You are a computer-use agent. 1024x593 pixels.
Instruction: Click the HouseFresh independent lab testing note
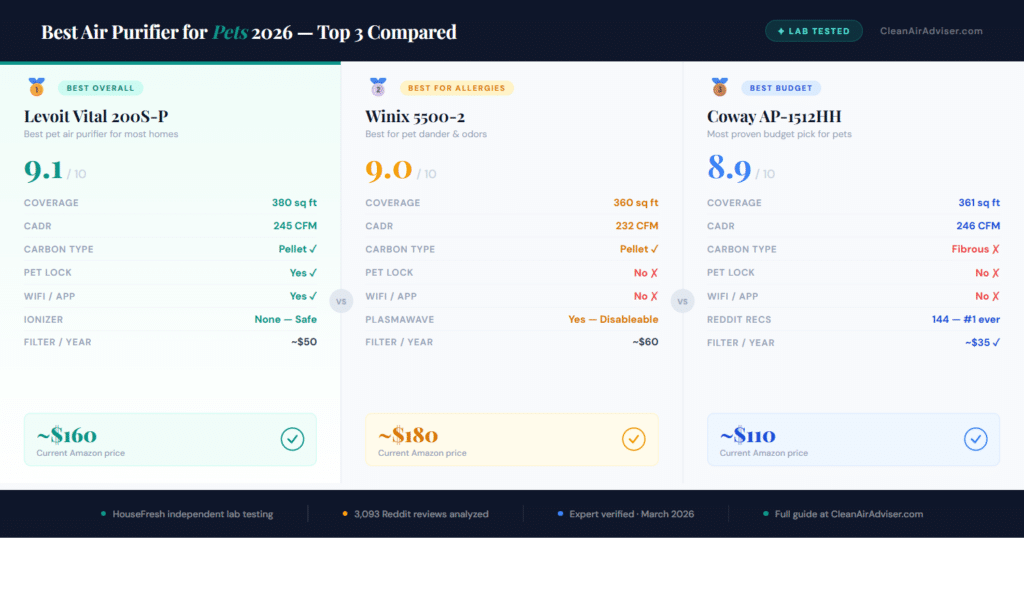(187, 514)
